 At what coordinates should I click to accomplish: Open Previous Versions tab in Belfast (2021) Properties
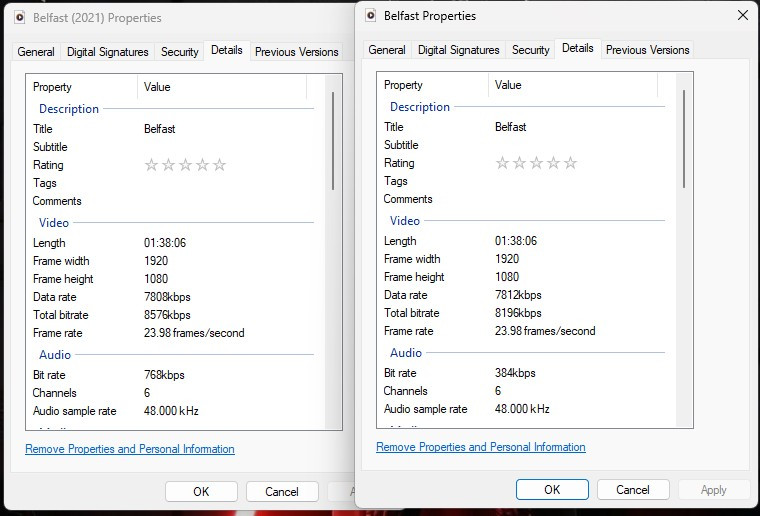click(x=296, y=52)
